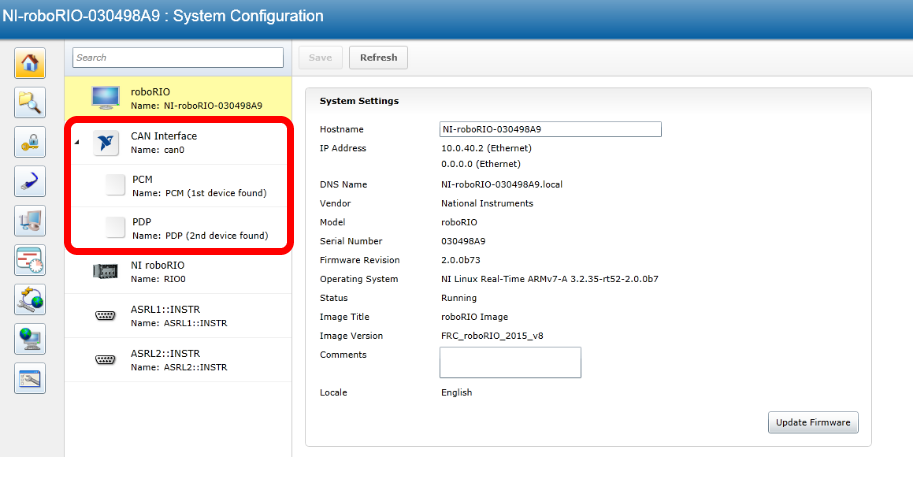The width and height of the screenshot is (913, 498).
Task: Click the Model value roboRIO
Action: pyautogui.click(x=459, y=222)
